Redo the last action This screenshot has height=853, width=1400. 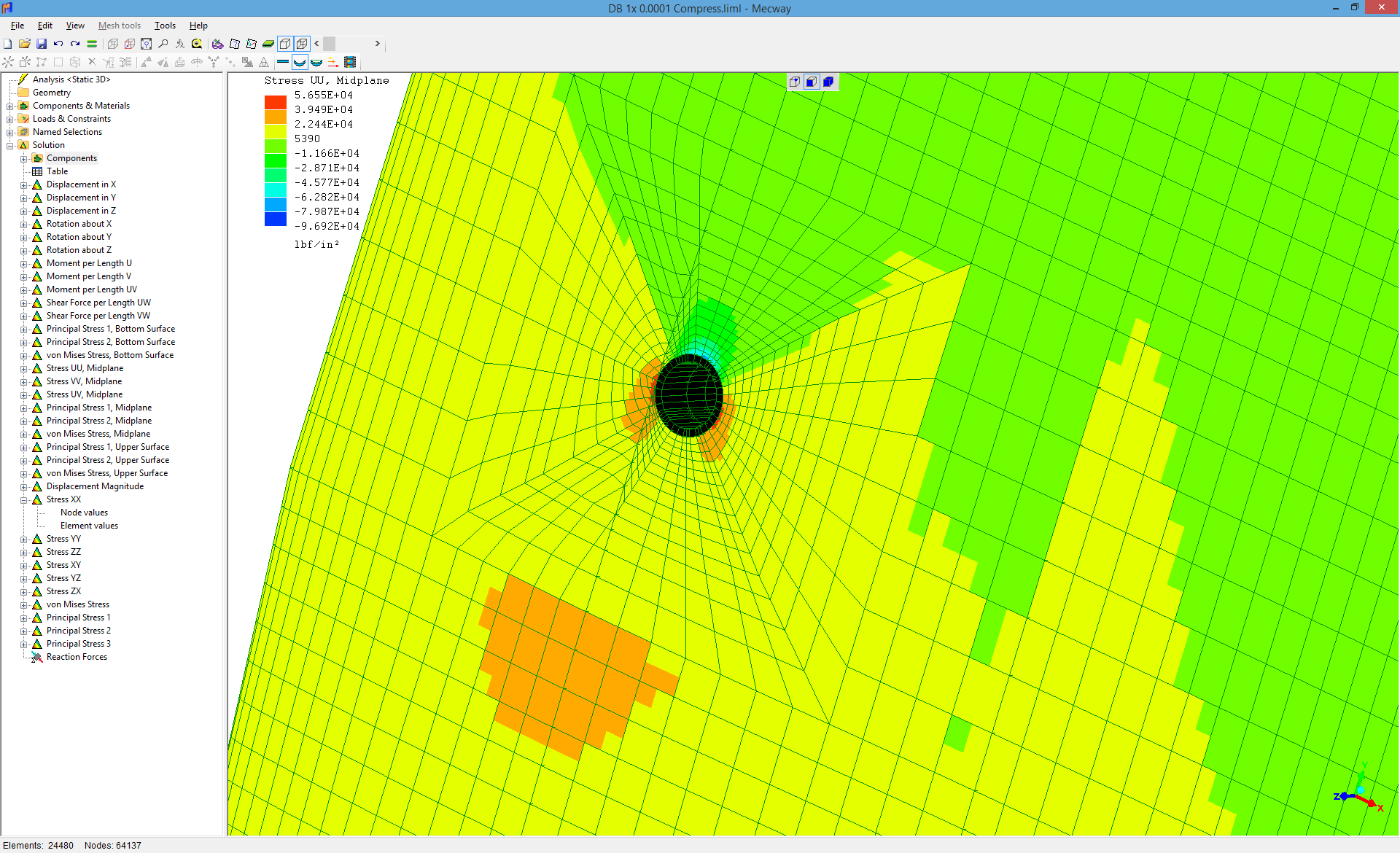[75, 44]
